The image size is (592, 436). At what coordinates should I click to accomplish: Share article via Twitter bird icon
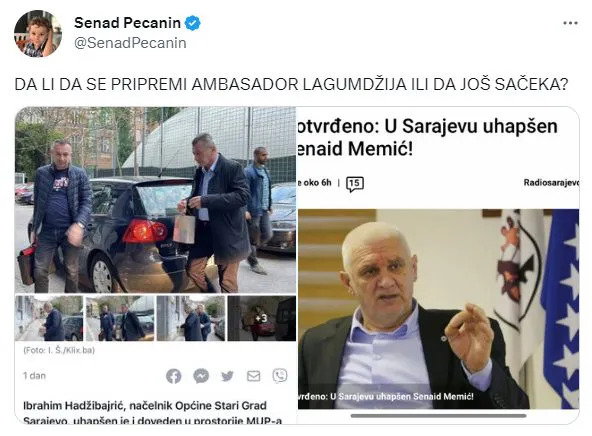click(x=227, y=376)
